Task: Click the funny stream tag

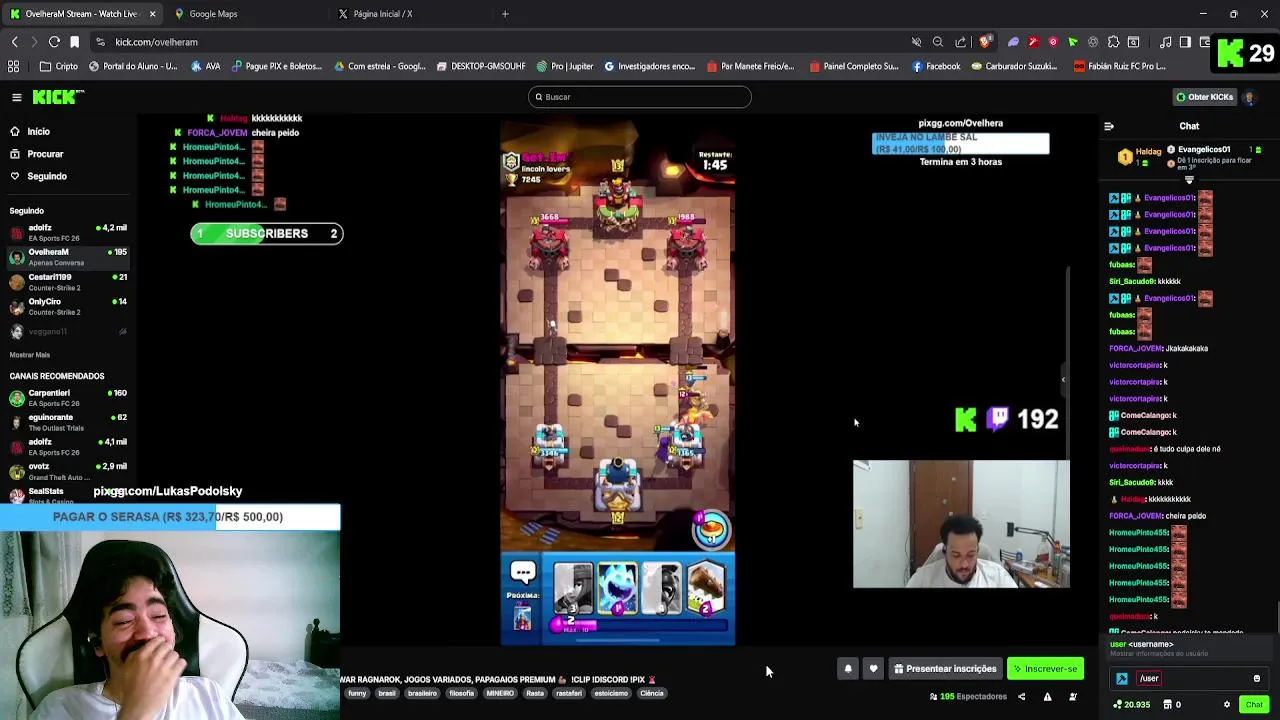Action: pos(357,693)
